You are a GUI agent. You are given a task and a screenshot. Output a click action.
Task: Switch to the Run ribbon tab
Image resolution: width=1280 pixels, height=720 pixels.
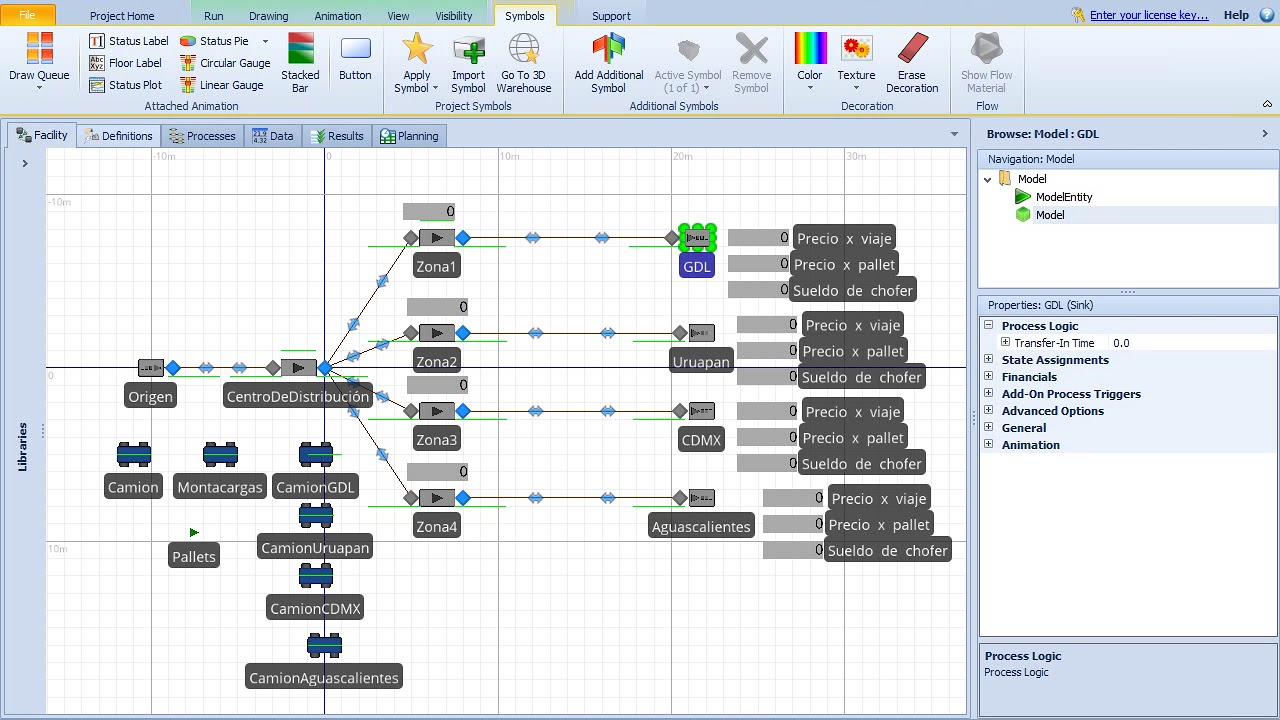(x=214, y=16)
